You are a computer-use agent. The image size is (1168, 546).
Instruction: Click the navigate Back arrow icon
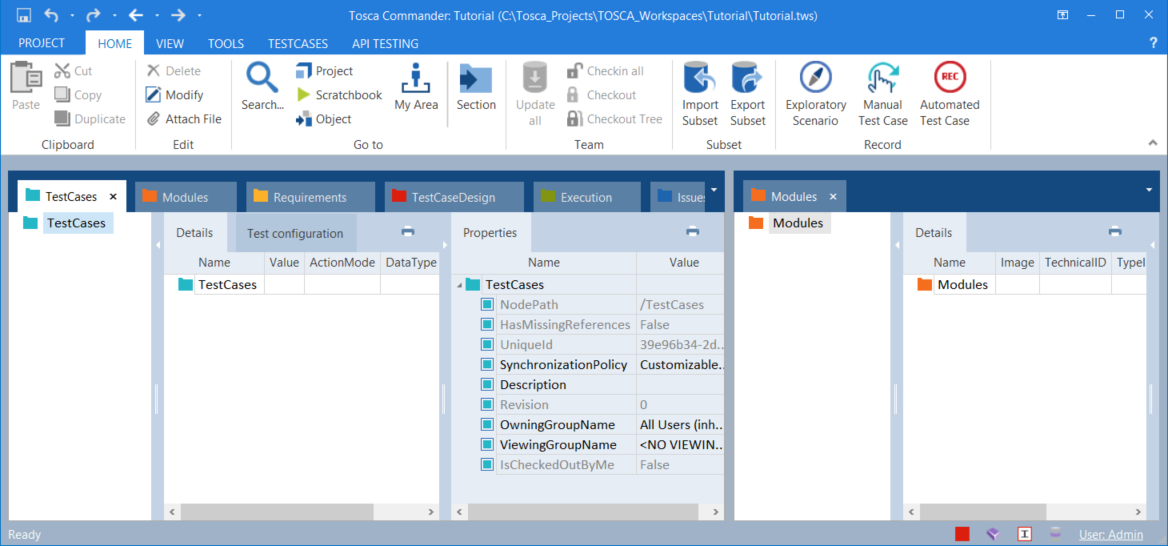click(x=136, y=15)
